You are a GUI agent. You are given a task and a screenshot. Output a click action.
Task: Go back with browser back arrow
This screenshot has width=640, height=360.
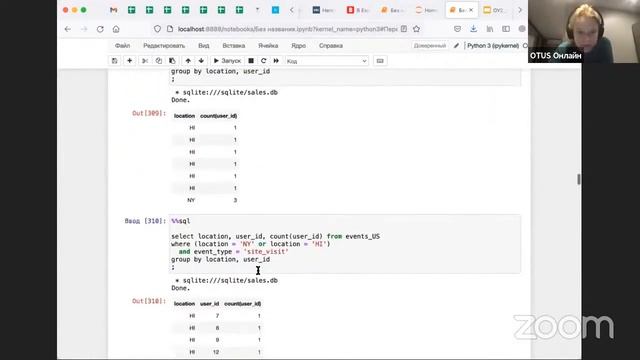pyautogui.click(x=68, y=29)
